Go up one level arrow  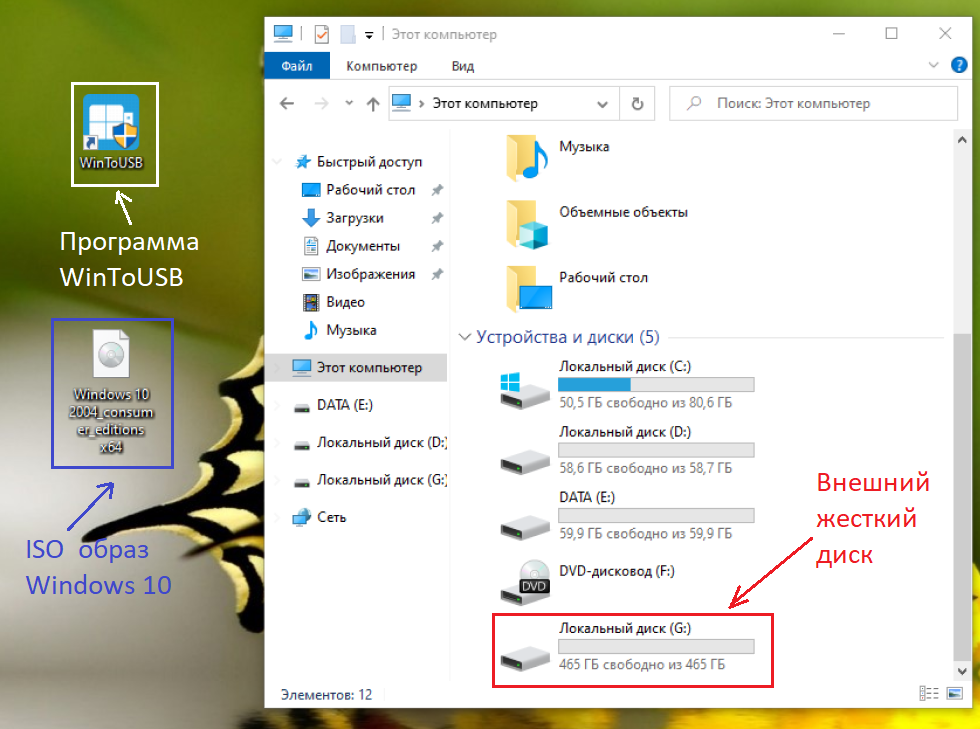click(x=372, y=104)
